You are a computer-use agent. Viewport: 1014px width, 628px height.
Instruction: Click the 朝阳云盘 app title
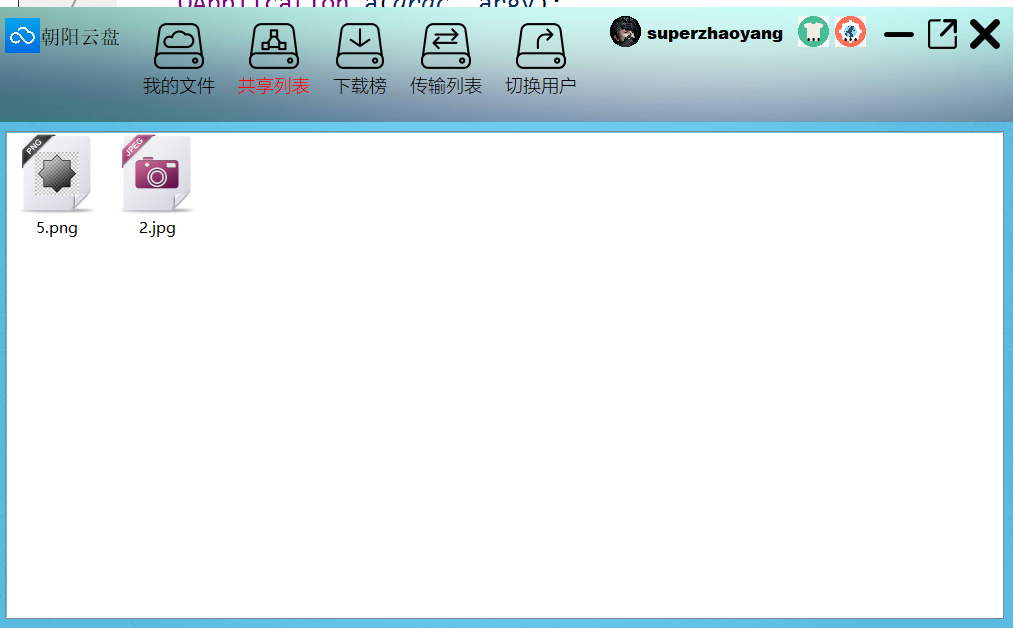click(x=80, y=37)
